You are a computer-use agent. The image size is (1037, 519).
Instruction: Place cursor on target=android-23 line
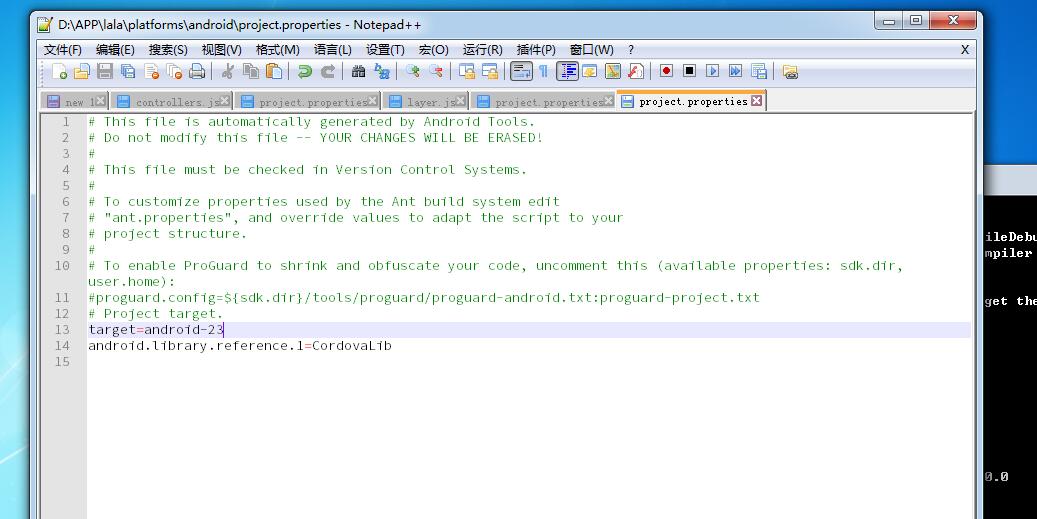[156, 329]
